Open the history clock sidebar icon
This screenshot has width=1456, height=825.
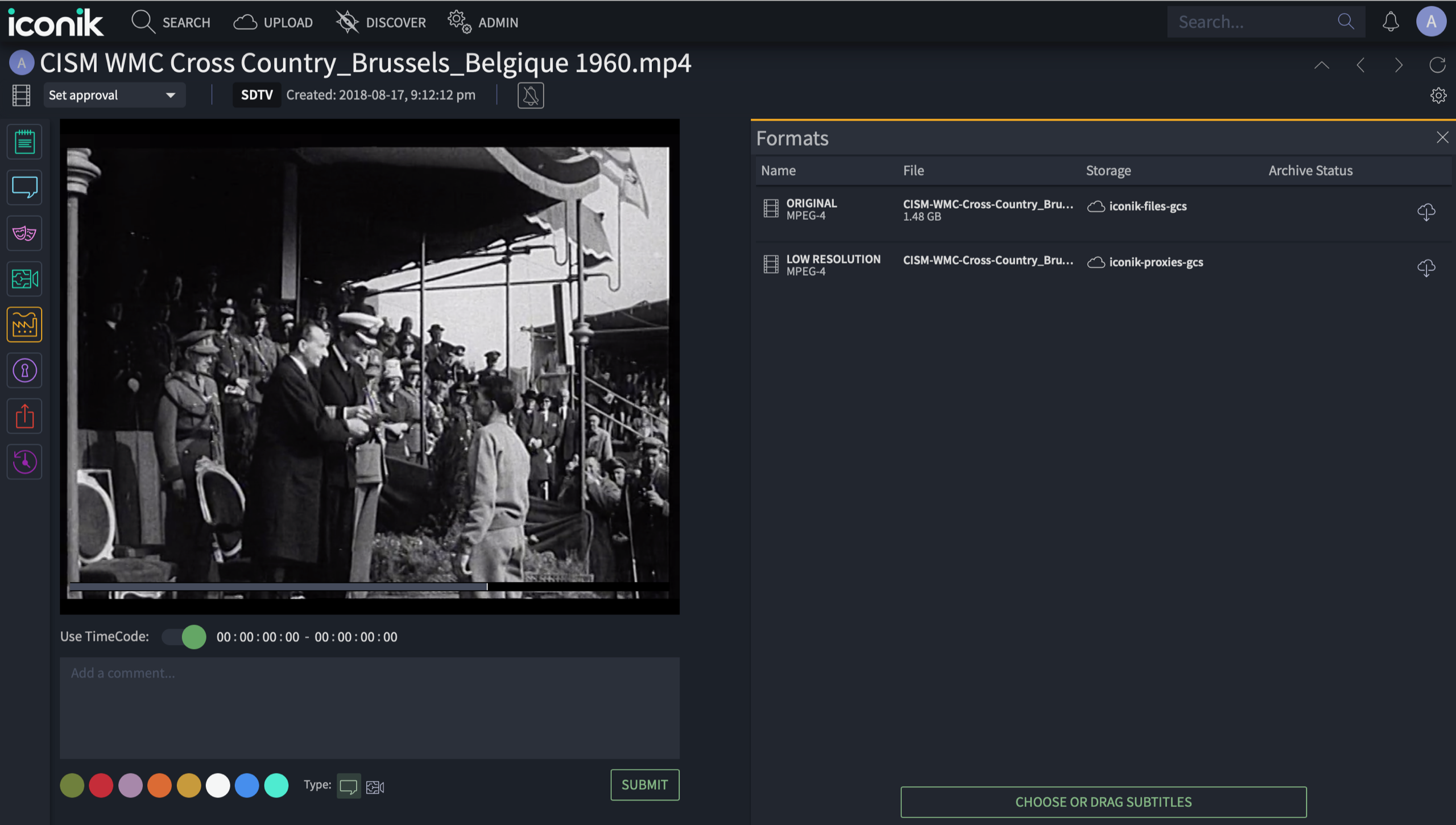click(24, 462)
